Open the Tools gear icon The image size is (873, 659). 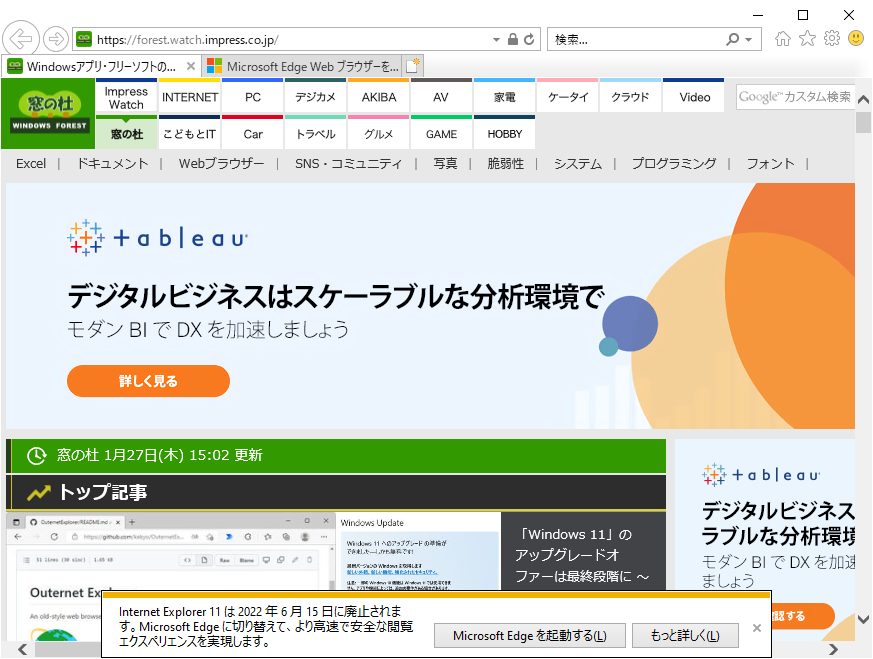[x=831, y=38]
